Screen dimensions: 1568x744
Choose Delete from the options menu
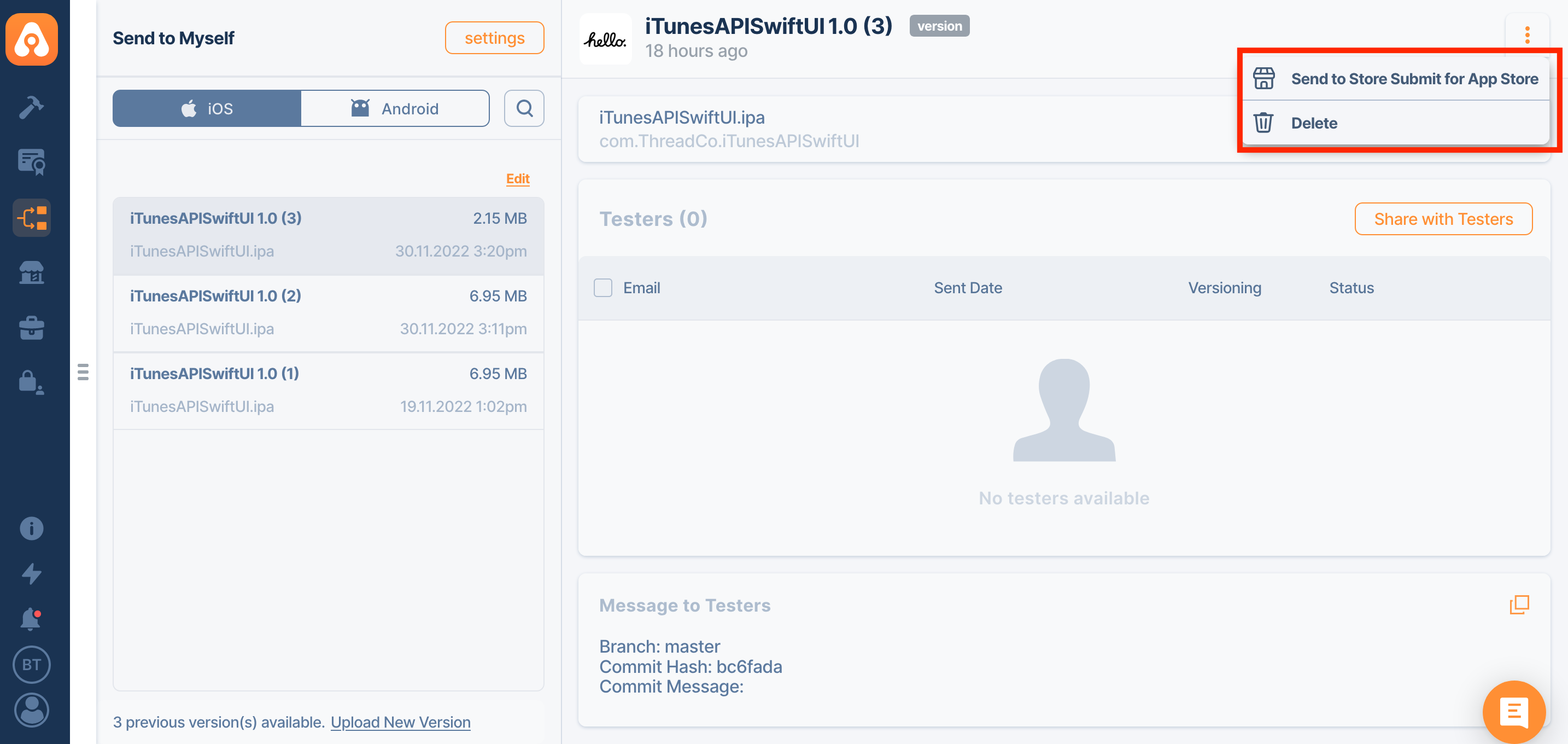click(x=1395, y=123)
